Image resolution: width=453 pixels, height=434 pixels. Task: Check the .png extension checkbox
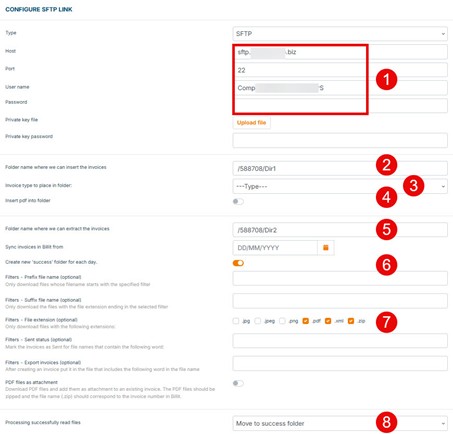pyautogui.click(x=282, y=321)
